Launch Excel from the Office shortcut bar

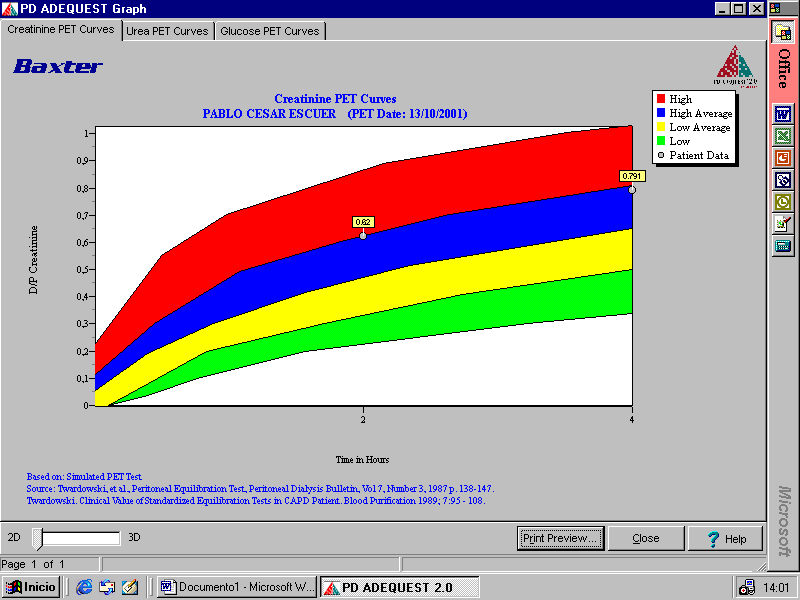click(x=783, y=135)
